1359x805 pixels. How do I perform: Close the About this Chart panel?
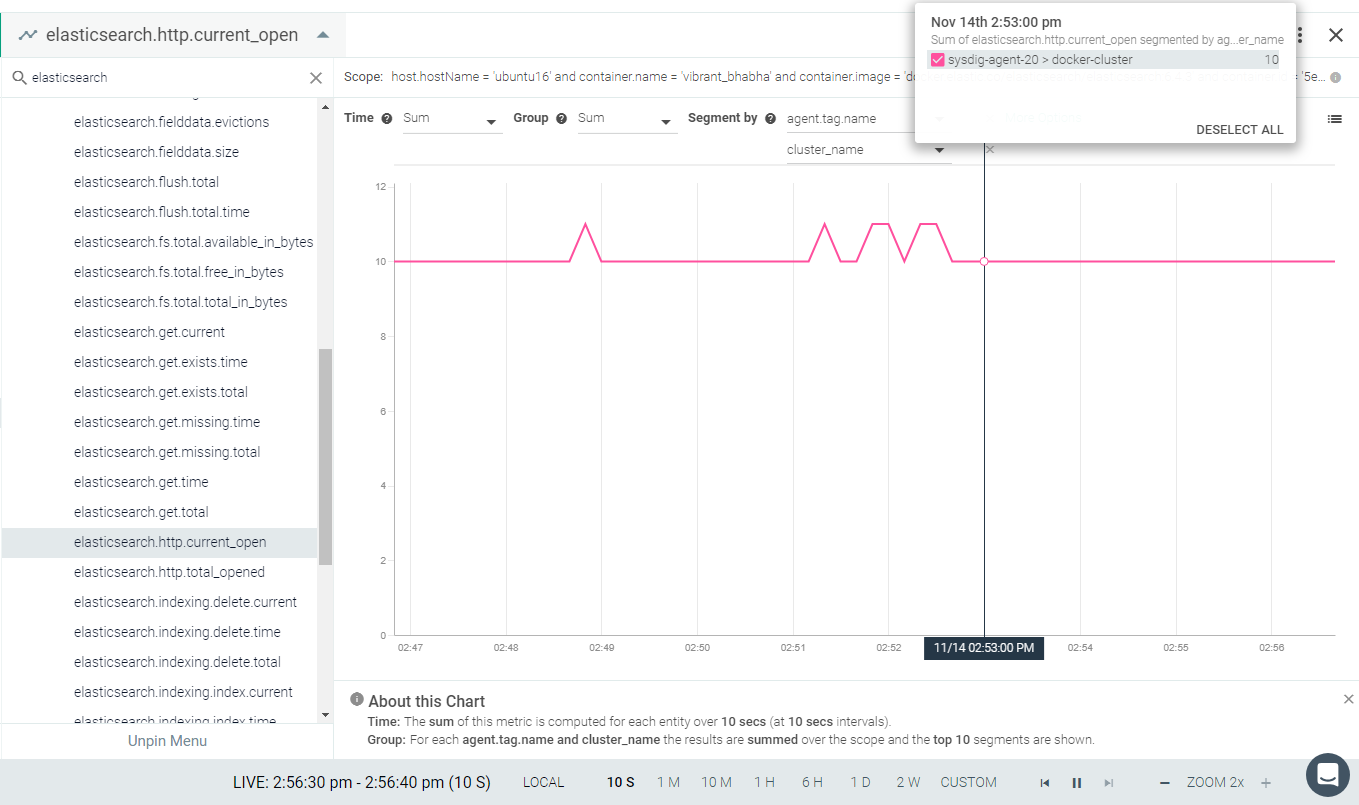pyautogui.click(x=1348, y=699)
